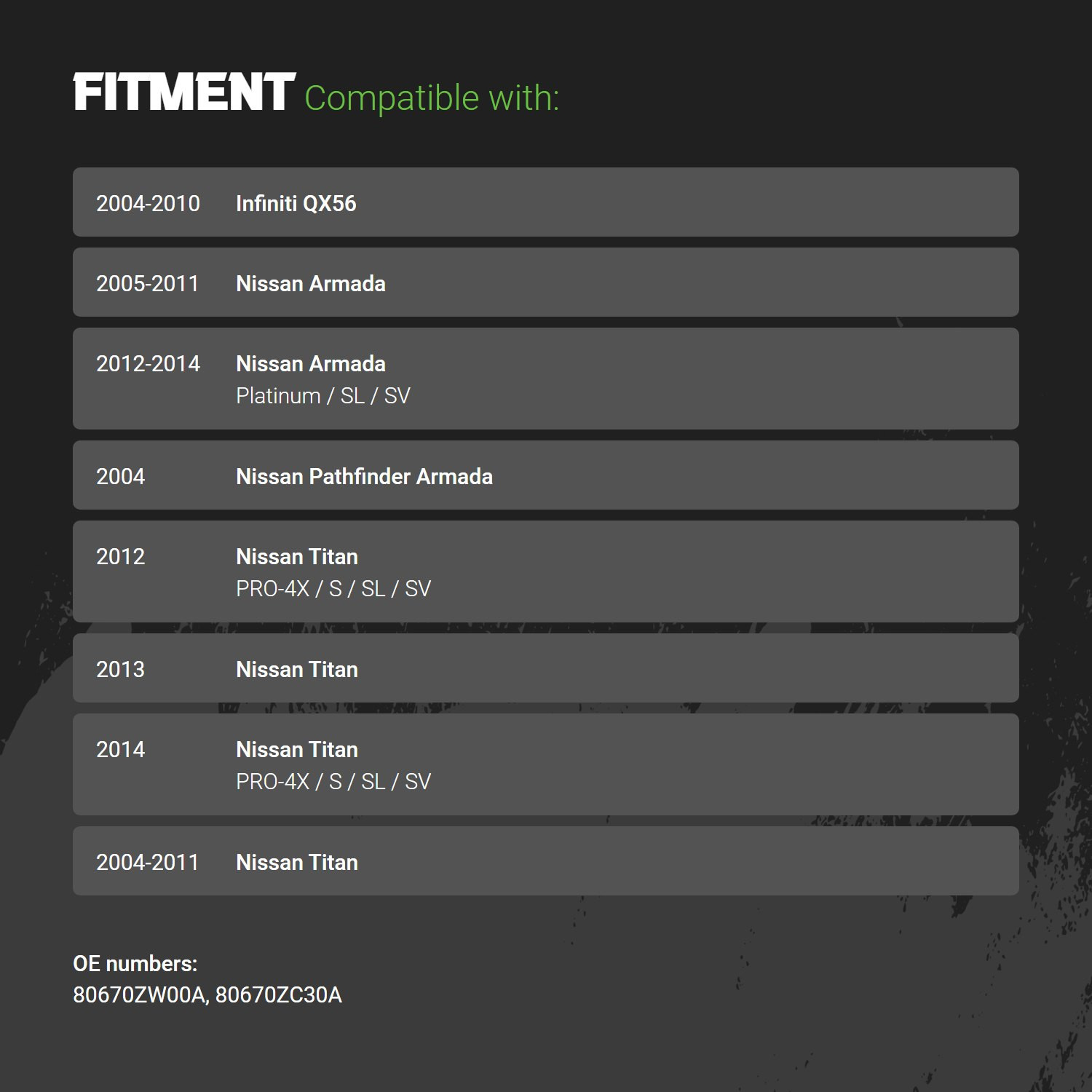Click the 2013 year label

(121, 669)
